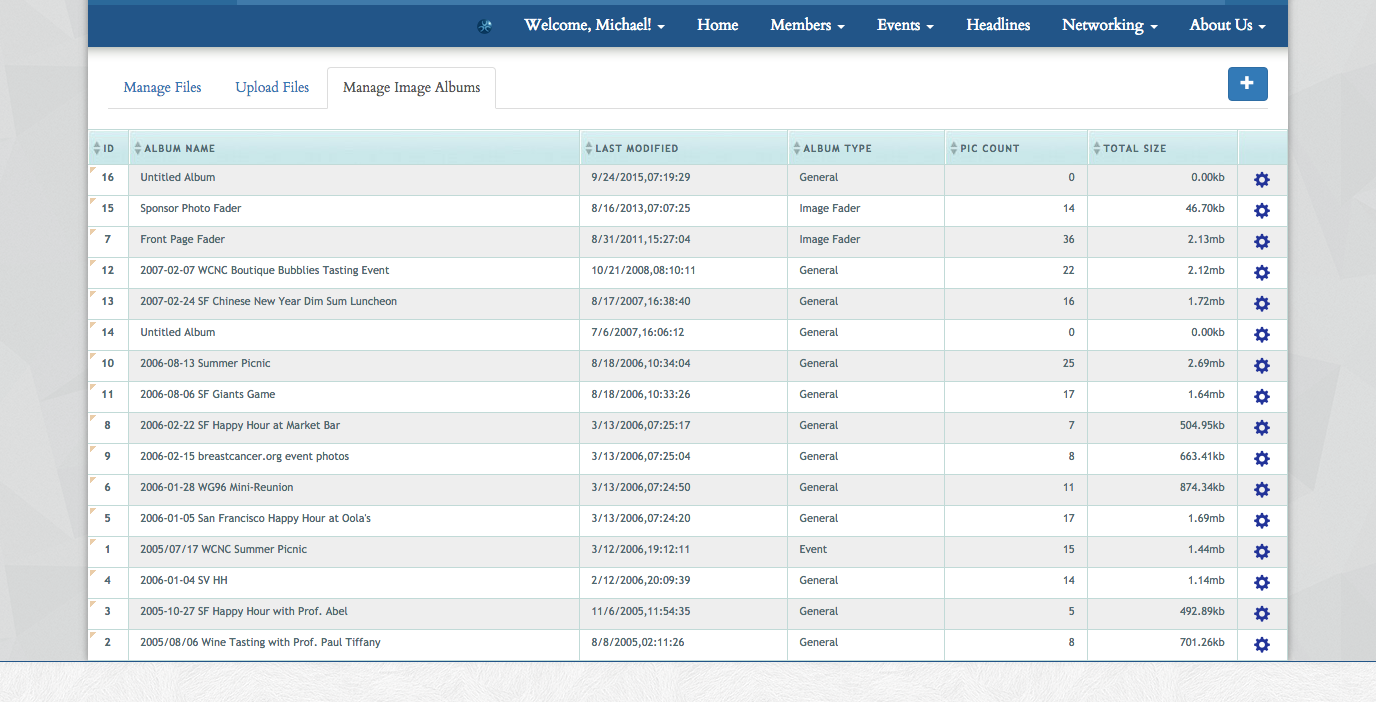
Task: Sort table by Album Name column
Action: click(x=354, y=148)
